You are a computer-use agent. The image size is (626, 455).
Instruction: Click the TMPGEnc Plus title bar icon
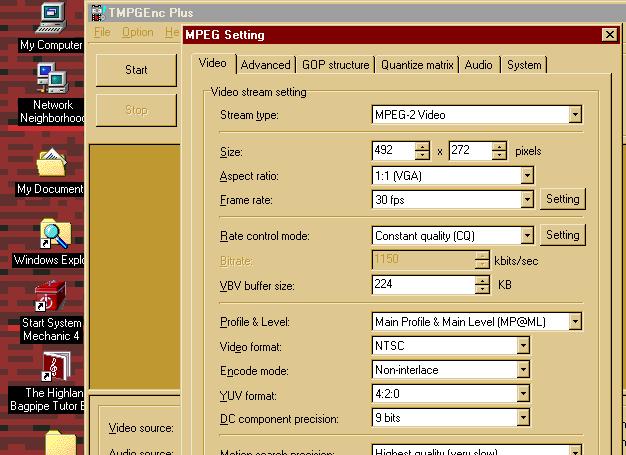coord(97,13)
